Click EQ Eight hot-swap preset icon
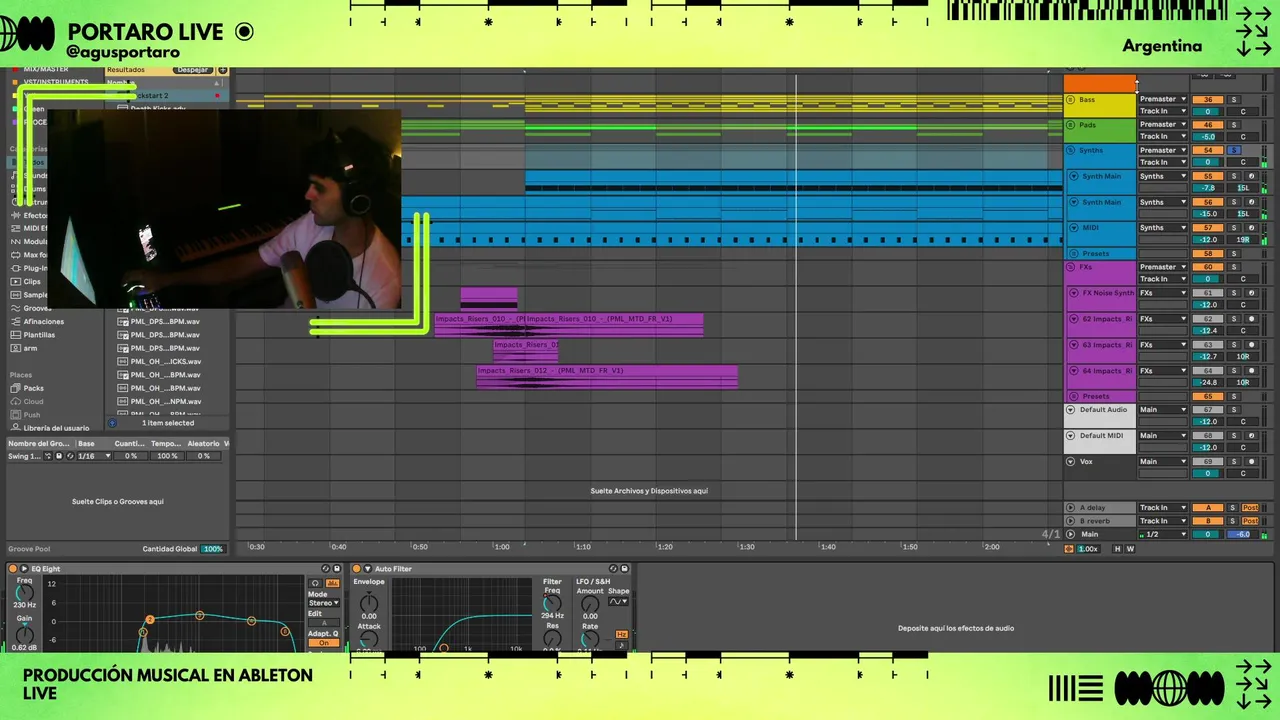This screenshot has height=720, width=1280. (x=326, y=568)
